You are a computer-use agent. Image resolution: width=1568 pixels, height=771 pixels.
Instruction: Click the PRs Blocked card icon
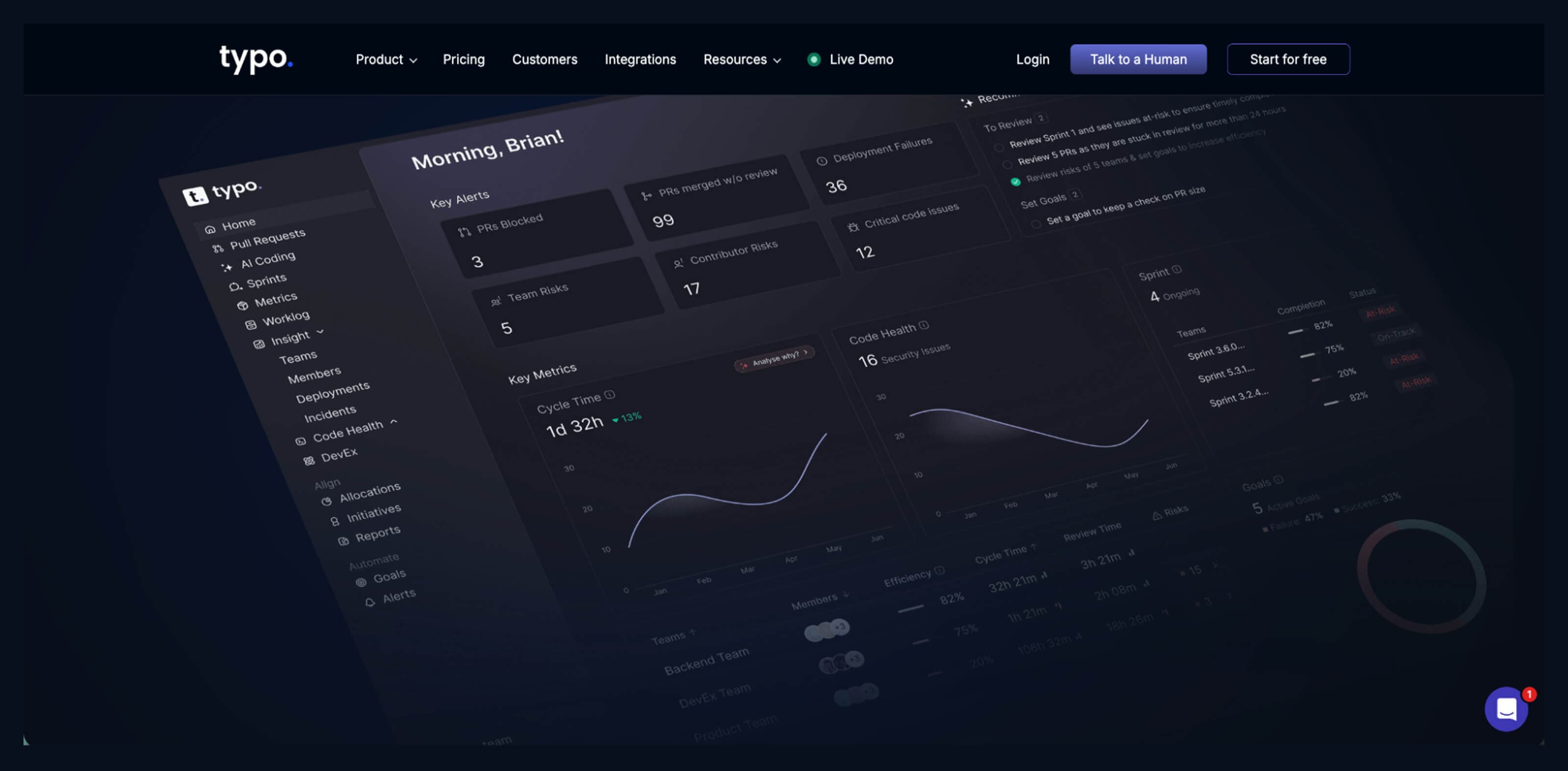[x=465, y=232]
